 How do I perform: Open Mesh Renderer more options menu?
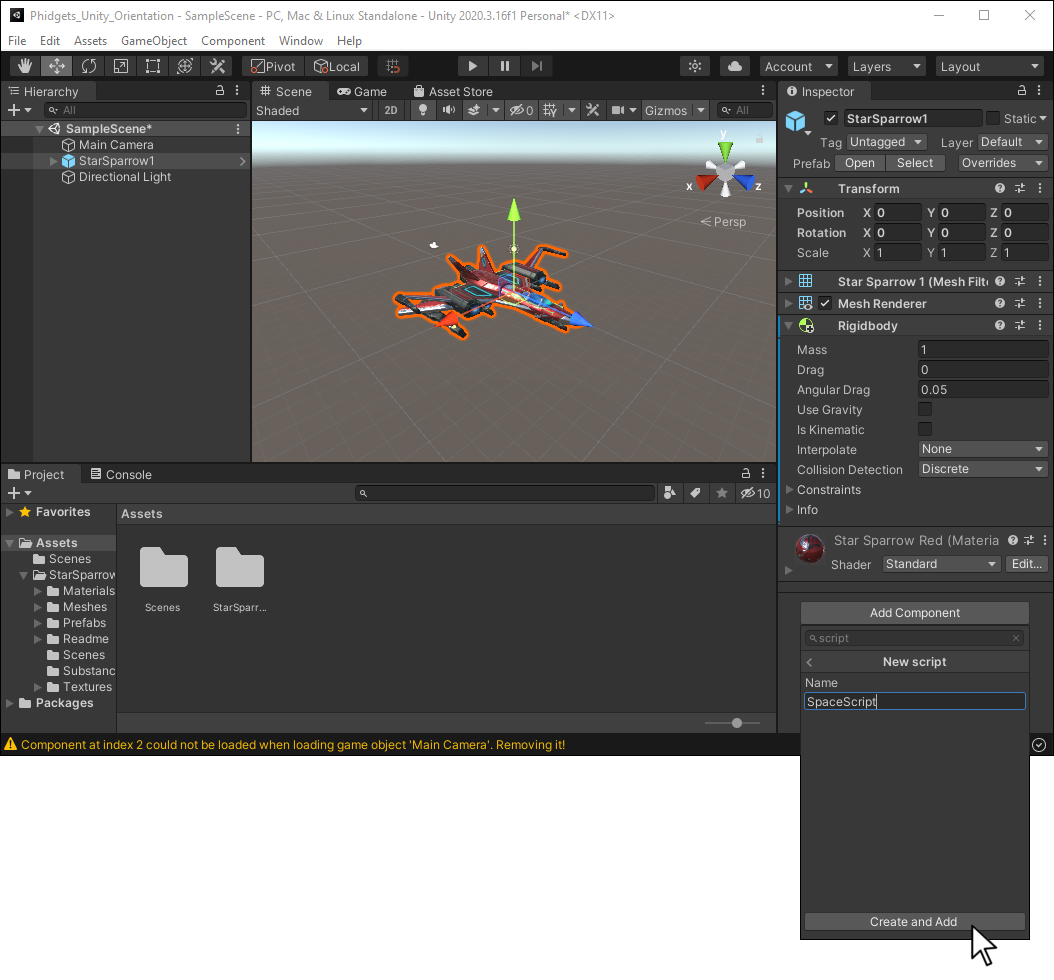[x=1040, y=303]
